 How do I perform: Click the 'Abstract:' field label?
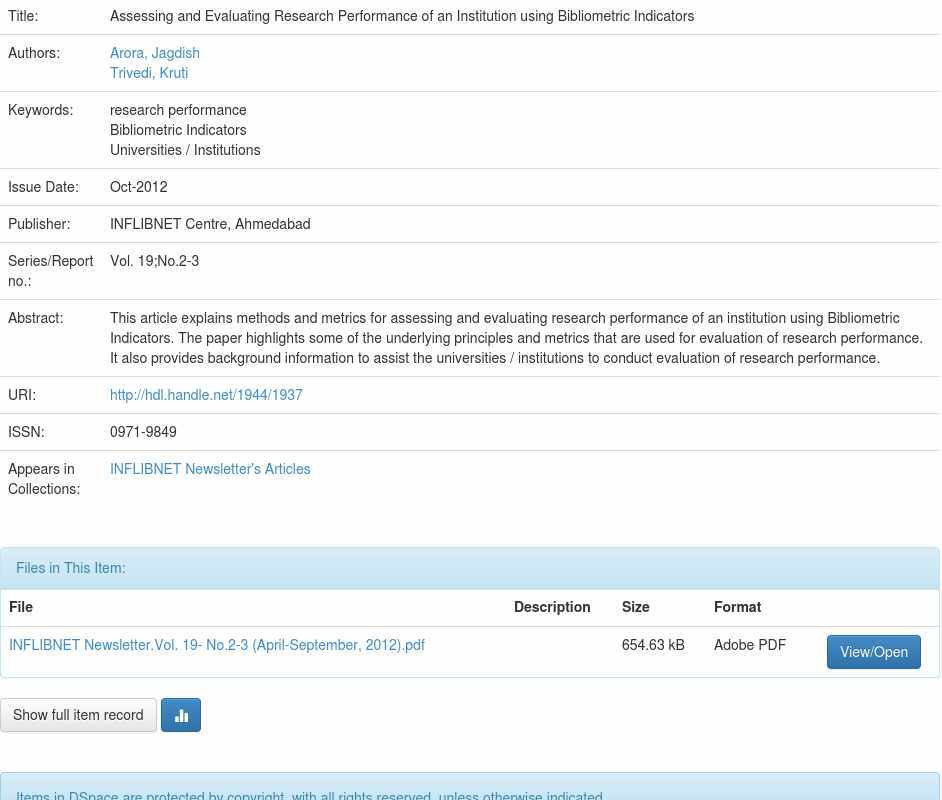(x=35, y=318)
